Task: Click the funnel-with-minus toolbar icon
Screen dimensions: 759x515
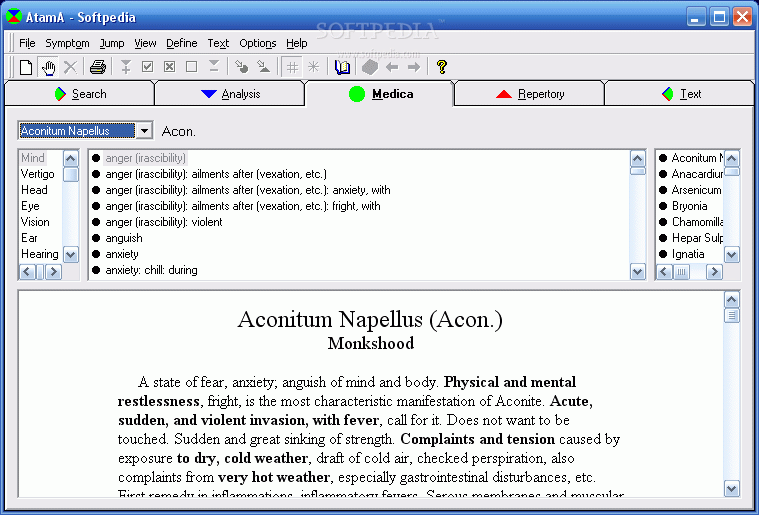Action: [213, 66]
